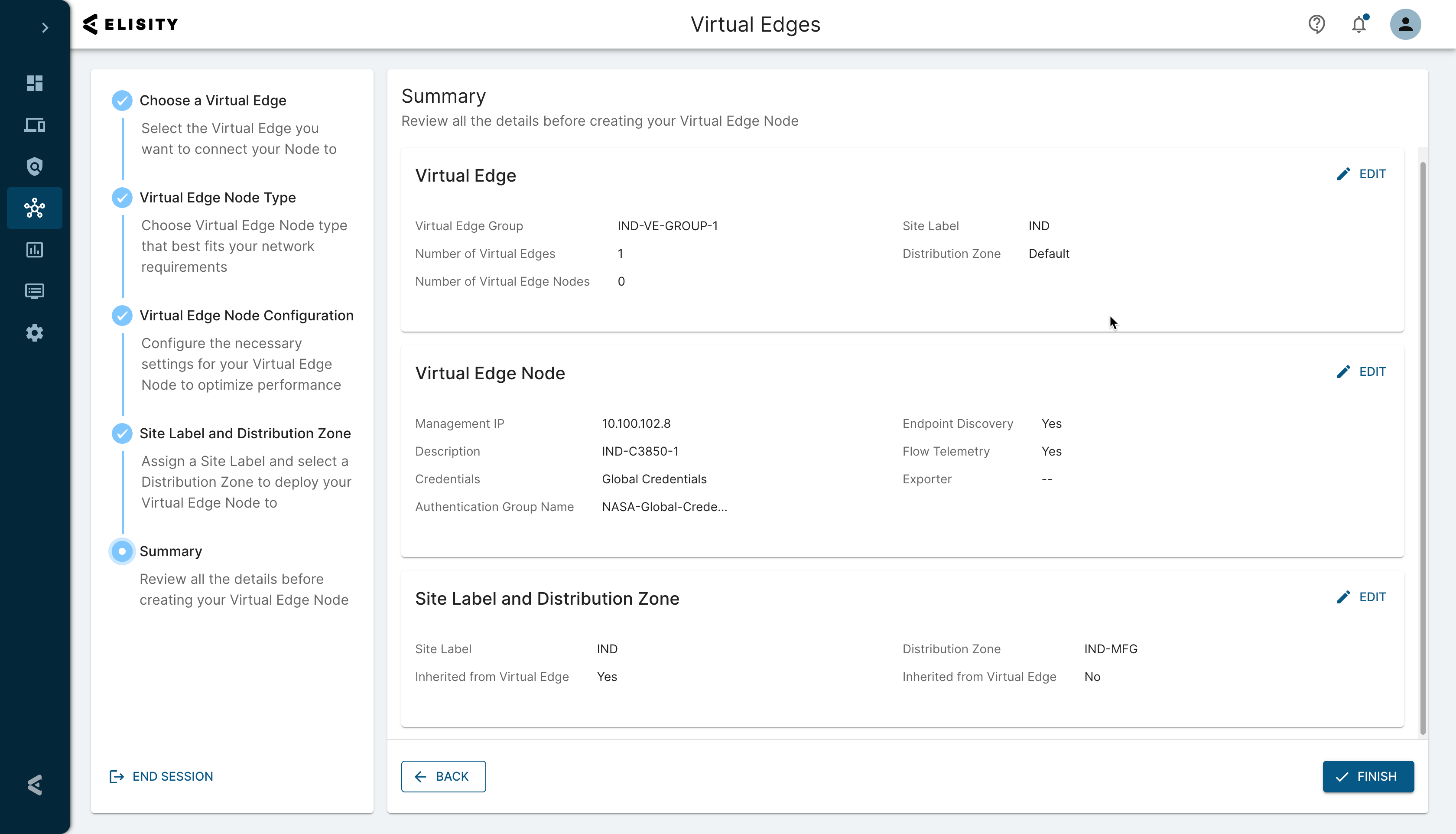Image resolution: width=1456 pixels, height=834 pixels.
Task: Open the Dashboard icon in sidebar
Action: (34, 83)
